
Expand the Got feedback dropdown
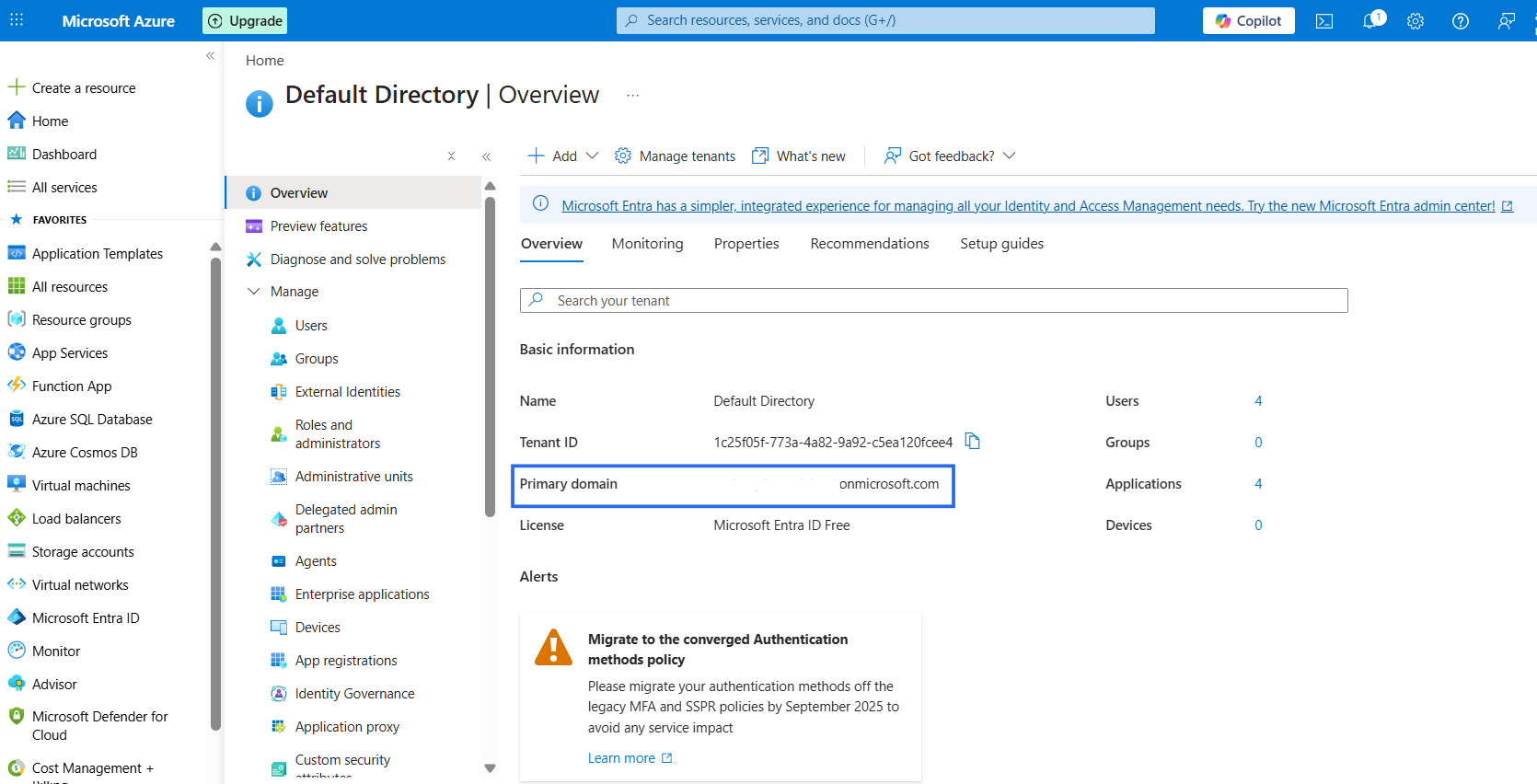coord(1010,156)
